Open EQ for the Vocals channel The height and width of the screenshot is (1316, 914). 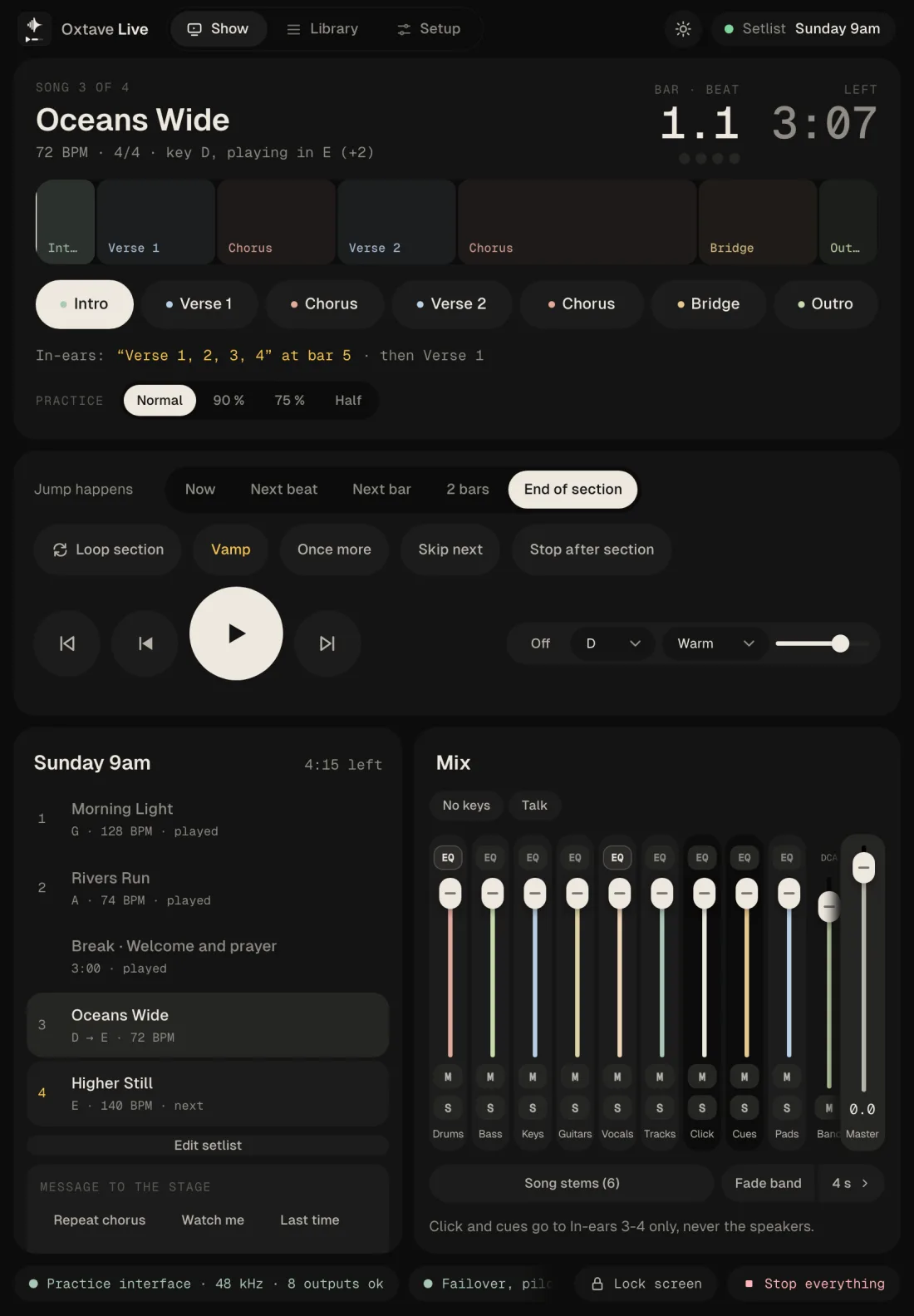[617, 857]
